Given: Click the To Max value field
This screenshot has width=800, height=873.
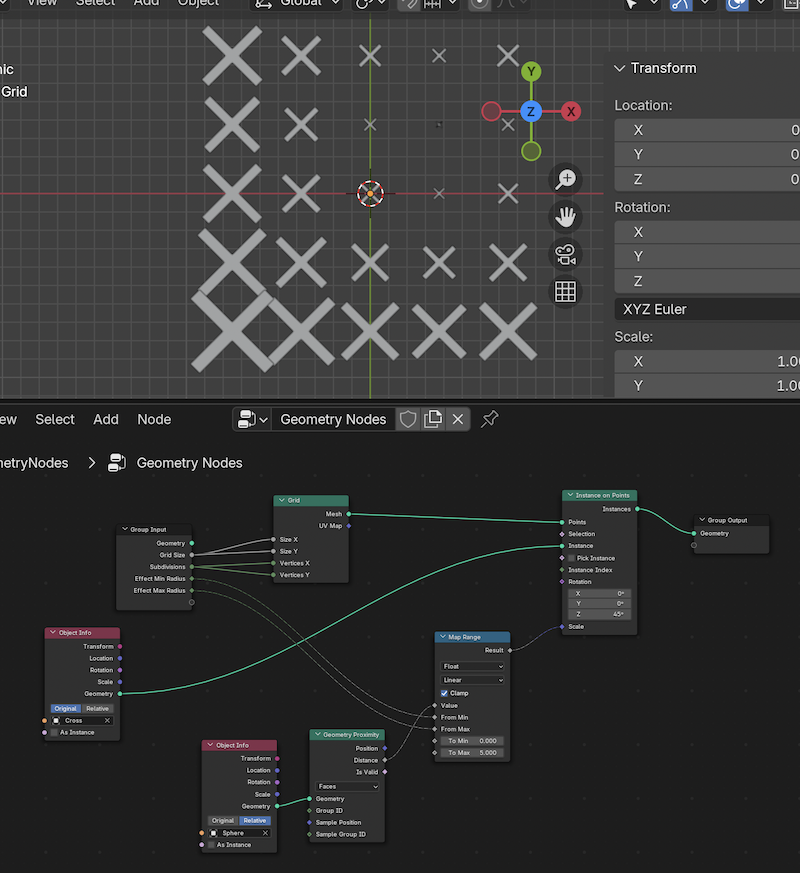Looking at the screenshot, I should (x=472, y=752).
